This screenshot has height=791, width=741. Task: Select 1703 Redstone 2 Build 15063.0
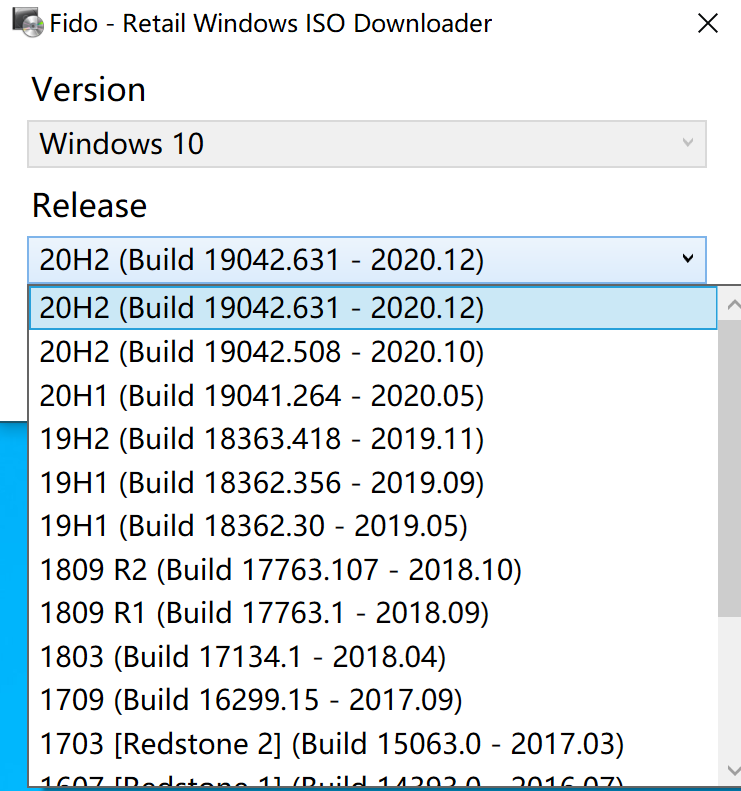tap(373, 744)
